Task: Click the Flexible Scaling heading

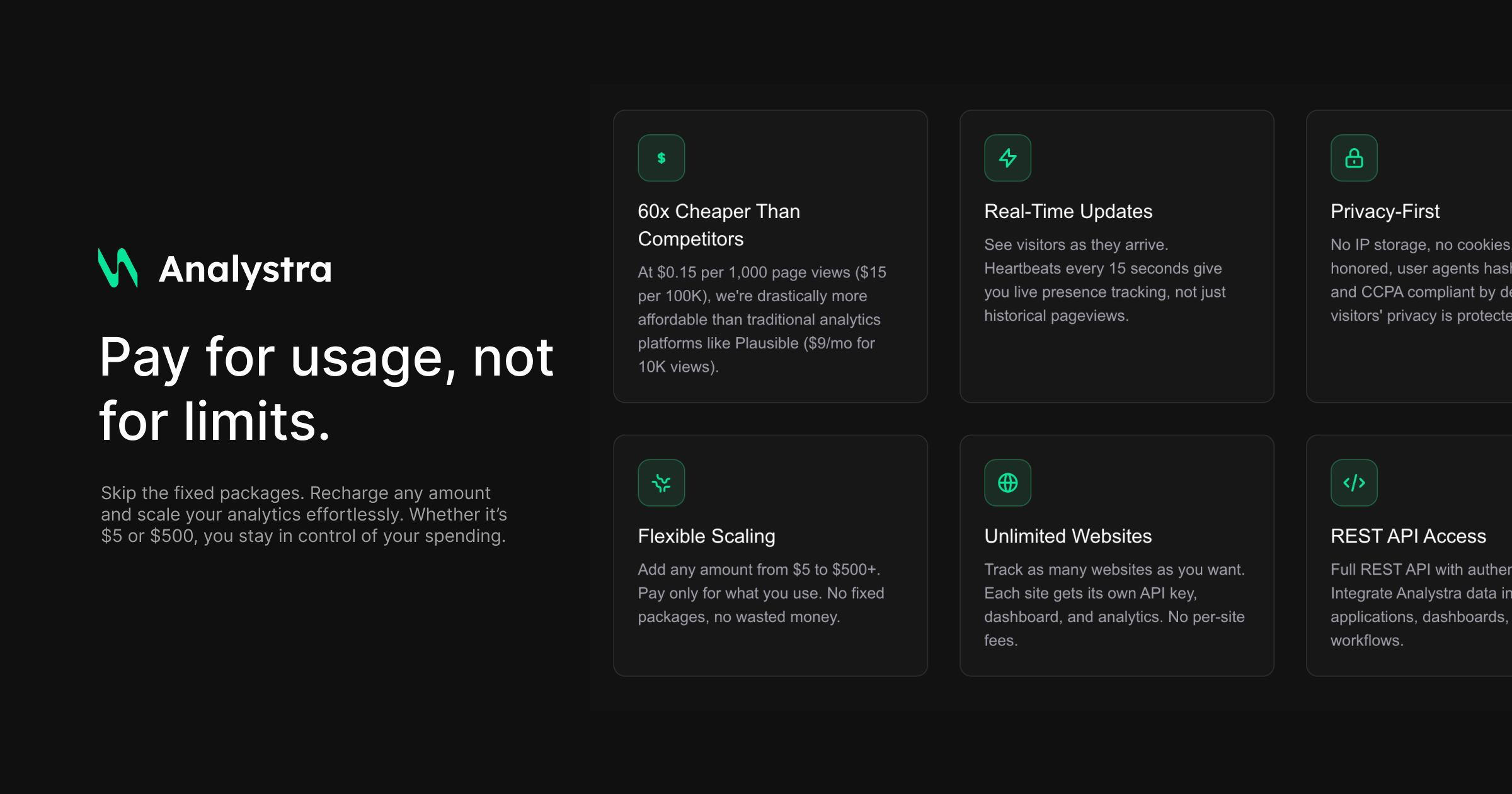Action: (x=706, y=536)
